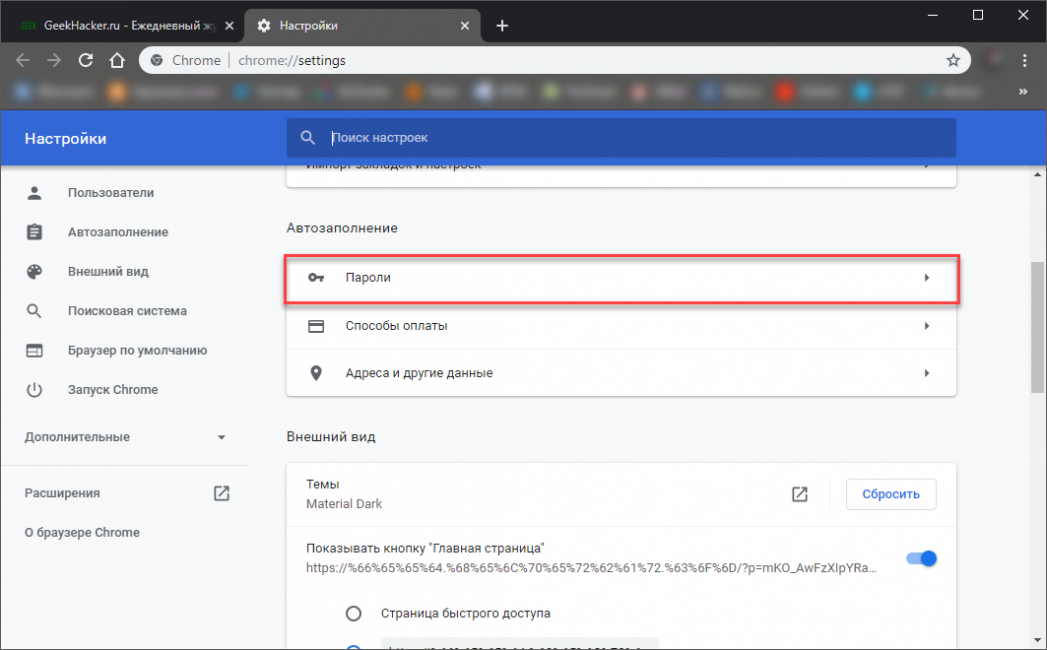Click the home page icon in toolbar
Screen dimensions: 1047x650
tap(117, 60)
